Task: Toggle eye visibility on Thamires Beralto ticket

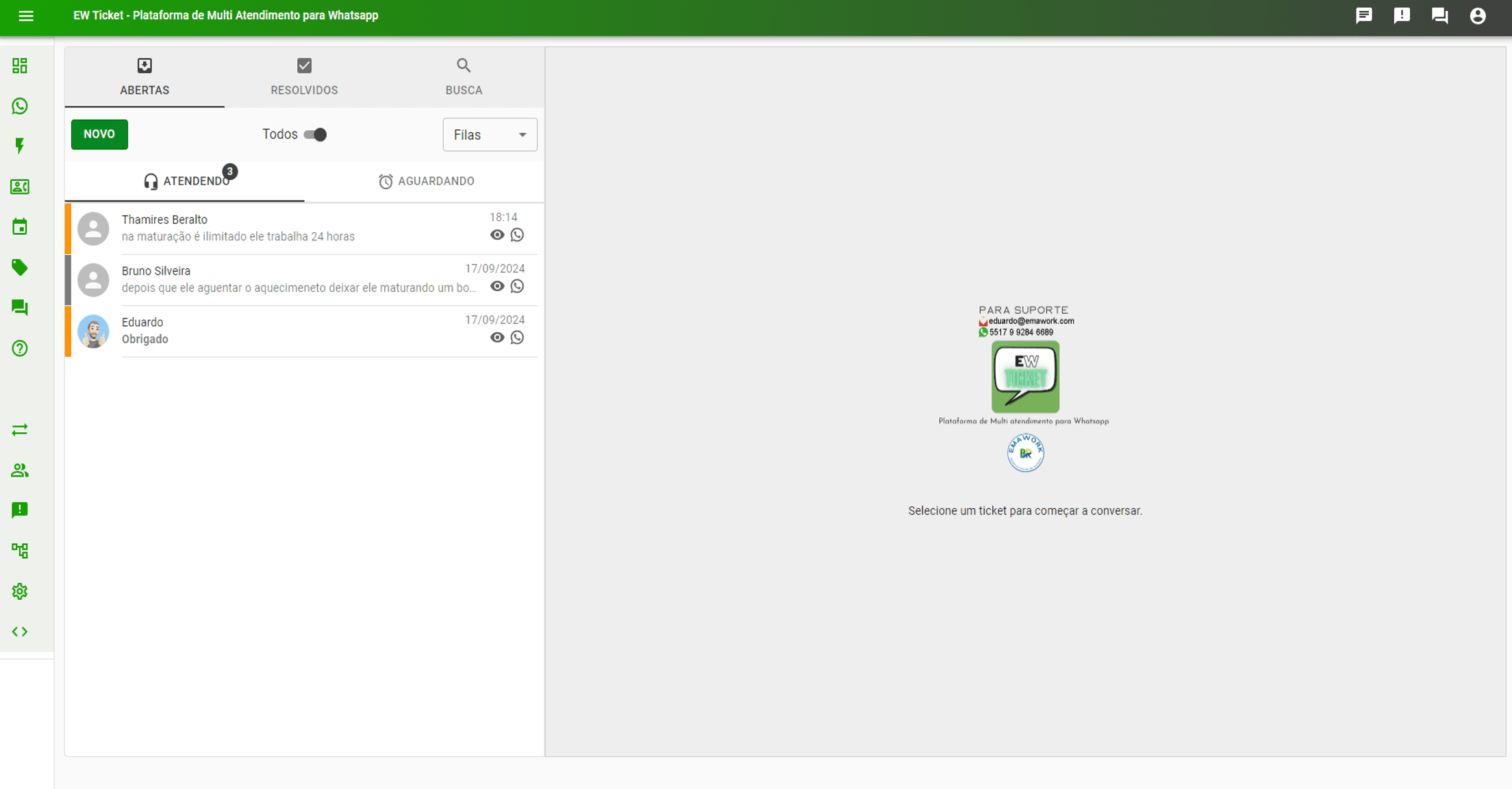Action: pyautogui.click(x=497, y=235)
